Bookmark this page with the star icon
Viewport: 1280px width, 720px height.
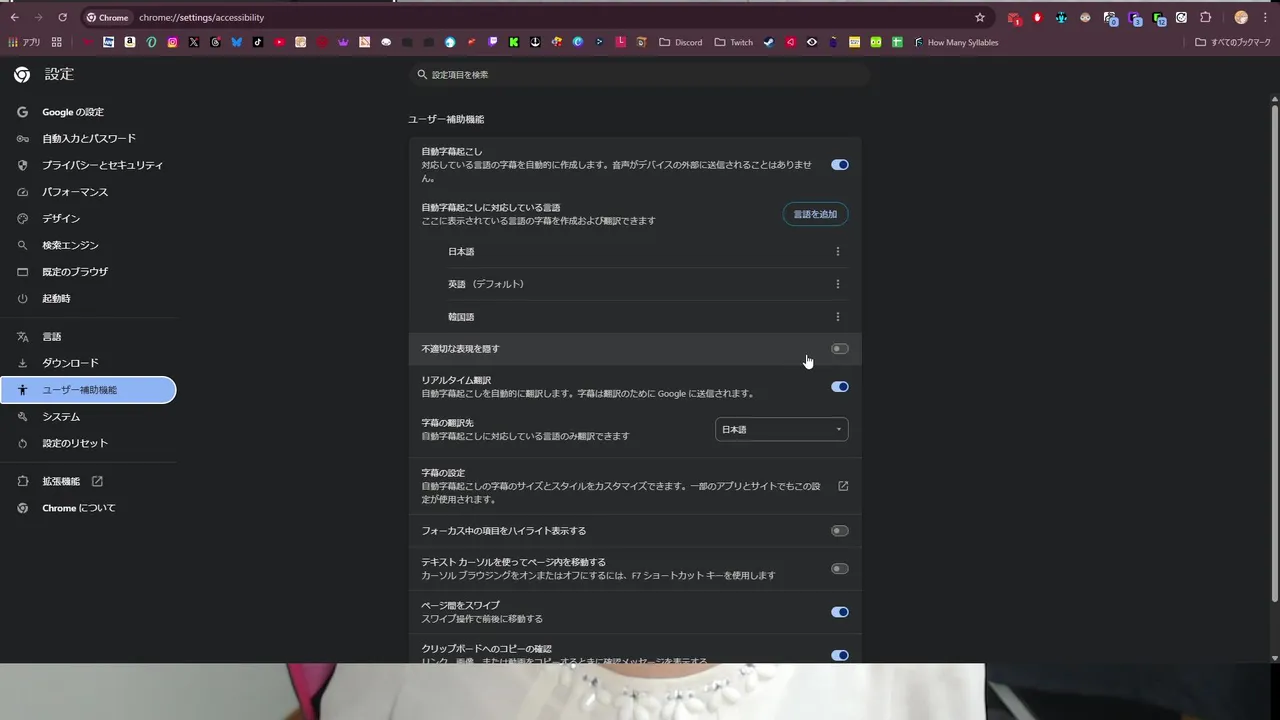[x=980, y=17]
